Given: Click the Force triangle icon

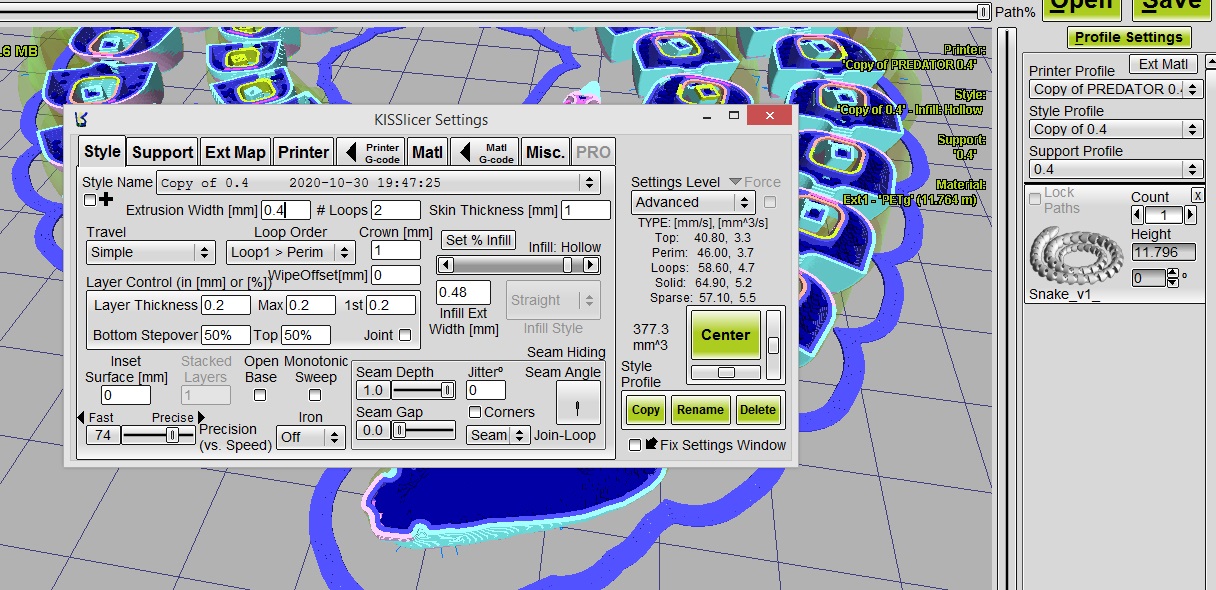Looking at the screenshot, I should 735,182.
